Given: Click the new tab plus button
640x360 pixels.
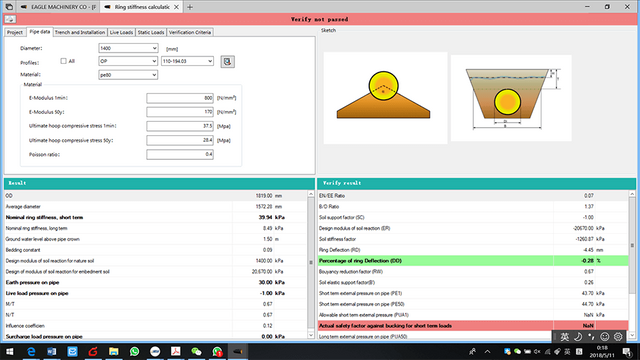Looking at the screenshot, I should [190, 7].
